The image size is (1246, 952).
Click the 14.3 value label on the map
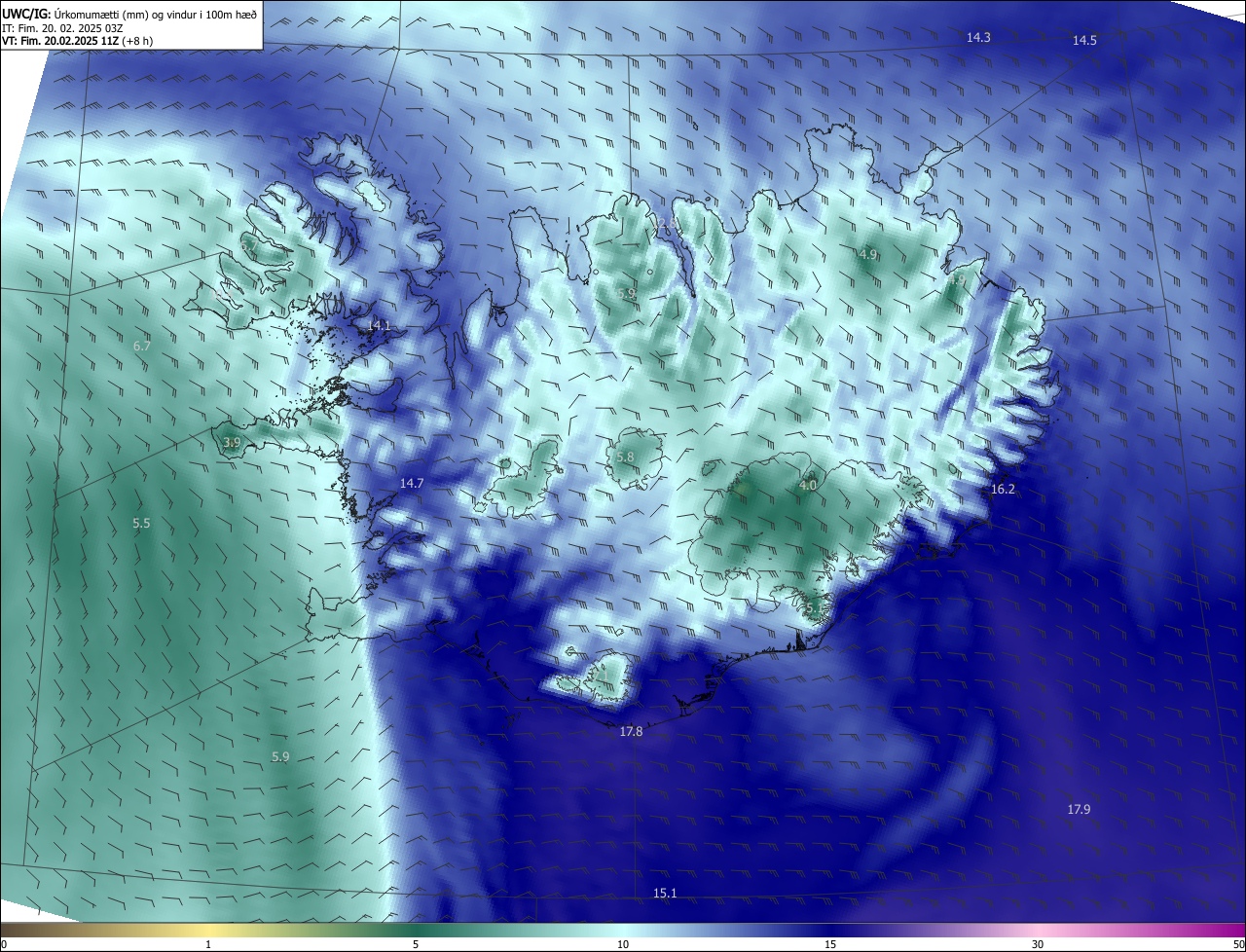coord(978,37)
